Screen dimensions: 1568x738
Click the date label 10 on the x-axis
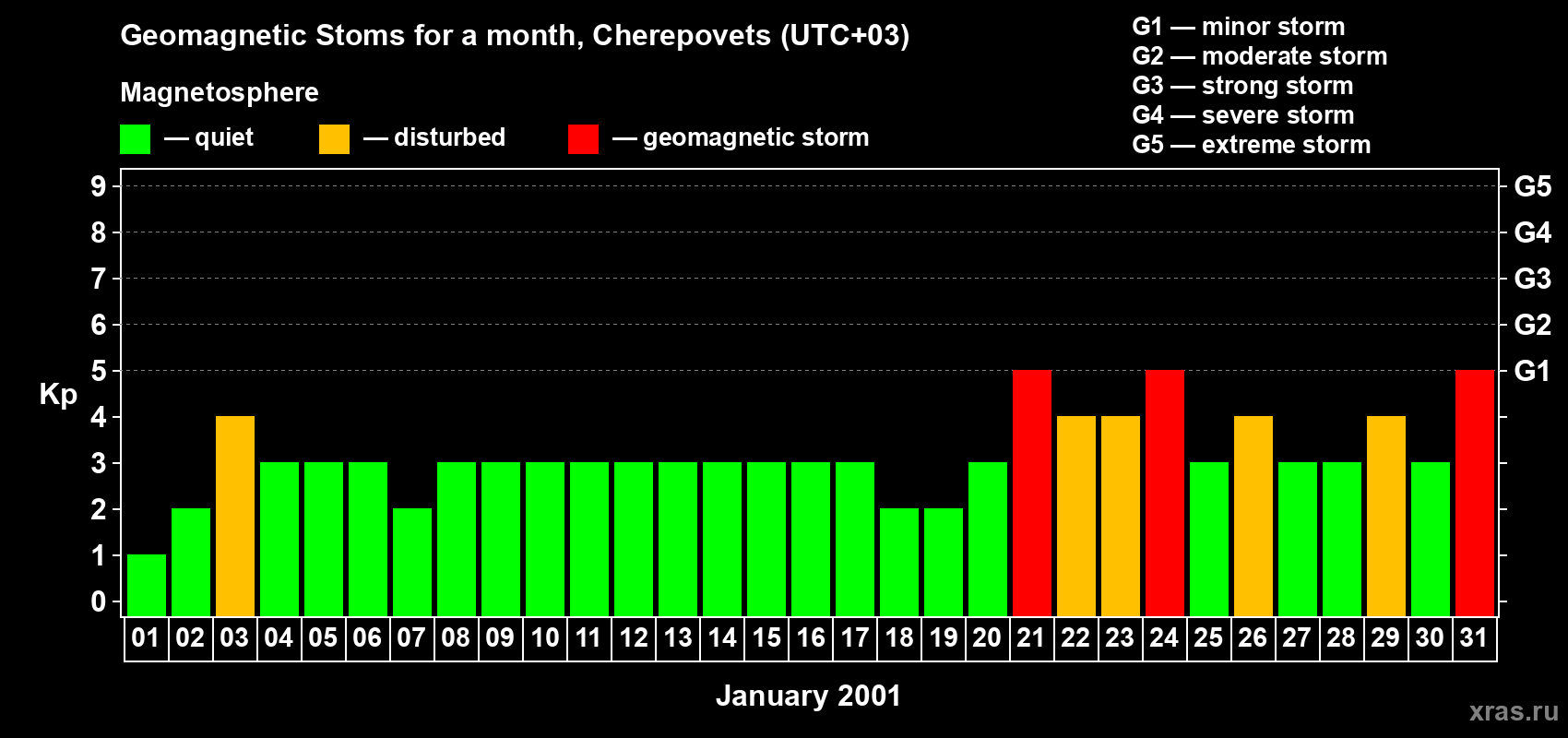point(545,638)
